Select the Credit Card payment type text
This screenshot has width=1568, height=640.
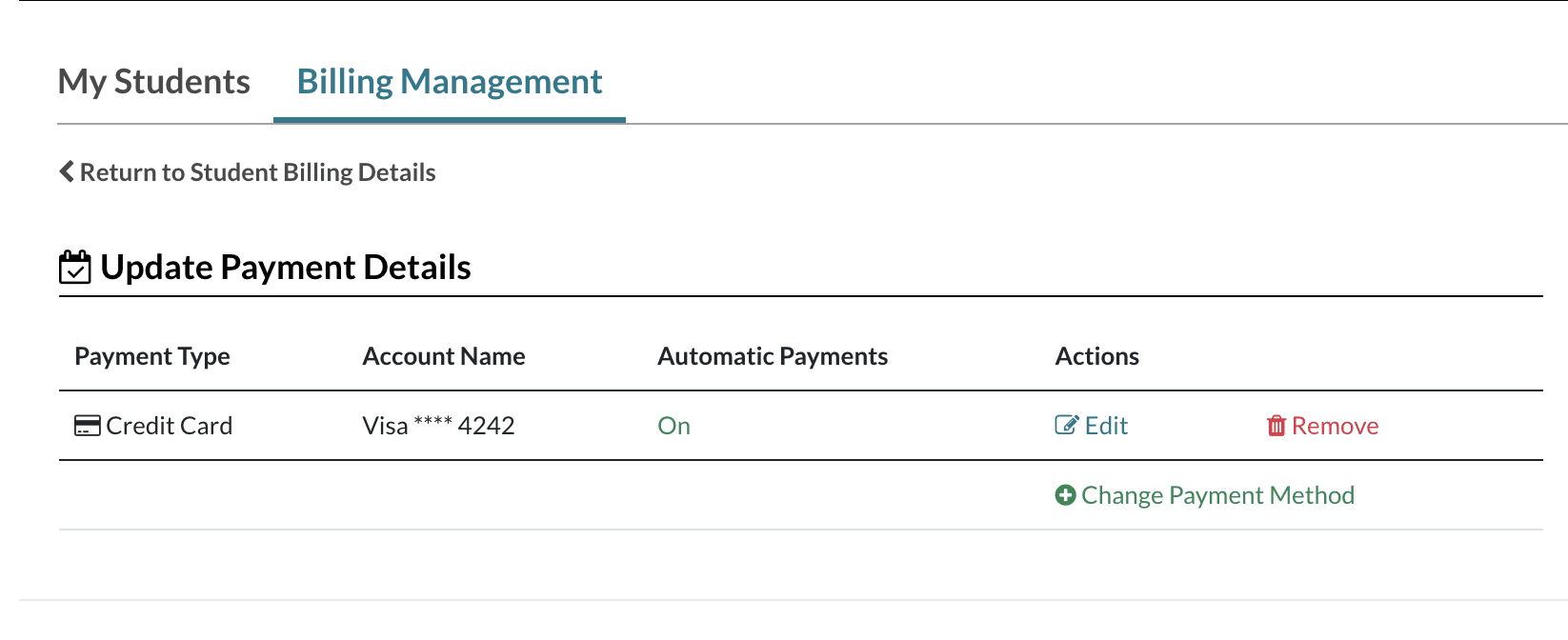(x=170, y=426)
